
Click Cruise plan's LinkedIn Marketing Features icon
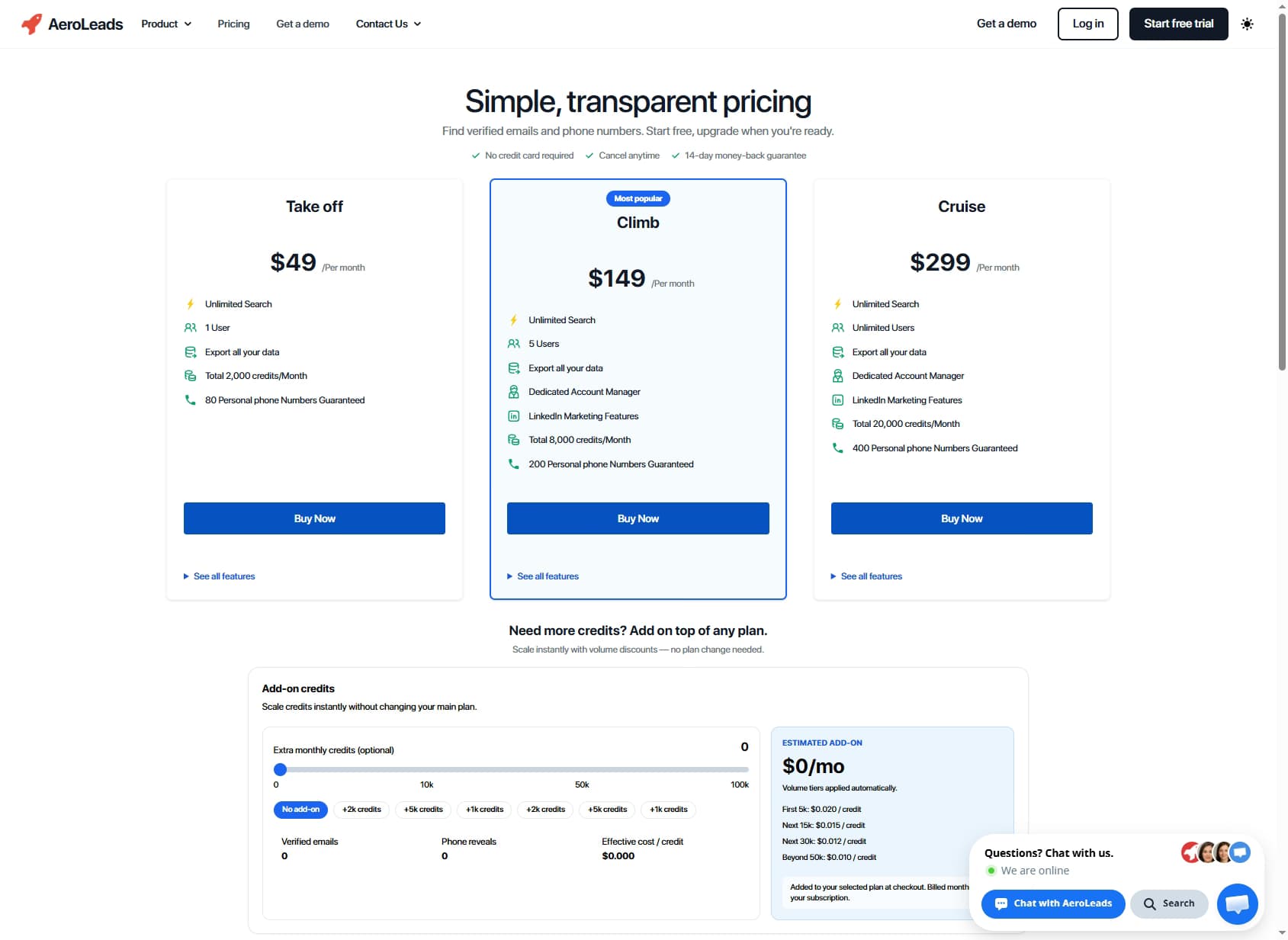[837, 400]
